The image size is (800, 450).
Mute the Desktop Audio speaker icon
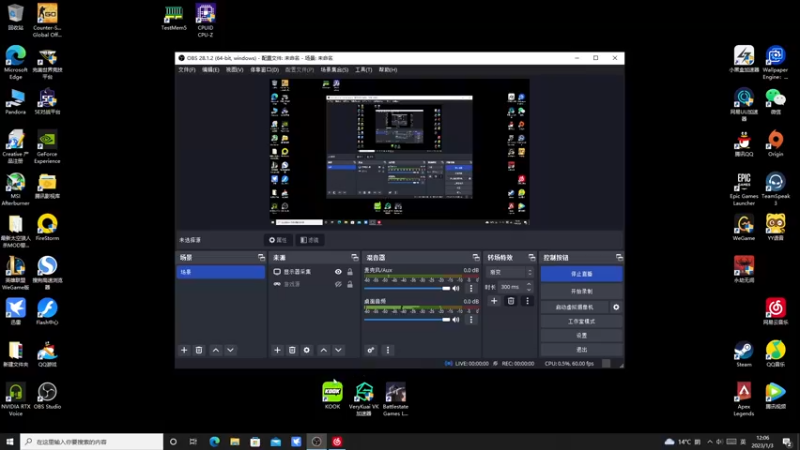tap(456, 320)
